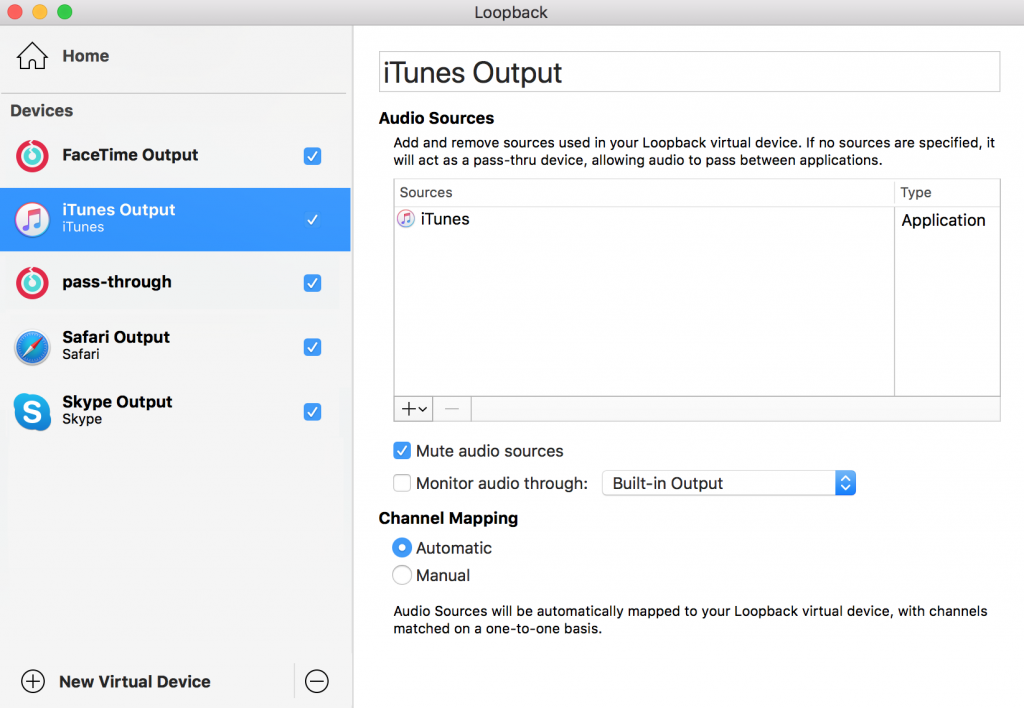The height and width of the screenshot is (708, 1024).
Task: Close the Loopback window
Action: [x=15, y=12]
